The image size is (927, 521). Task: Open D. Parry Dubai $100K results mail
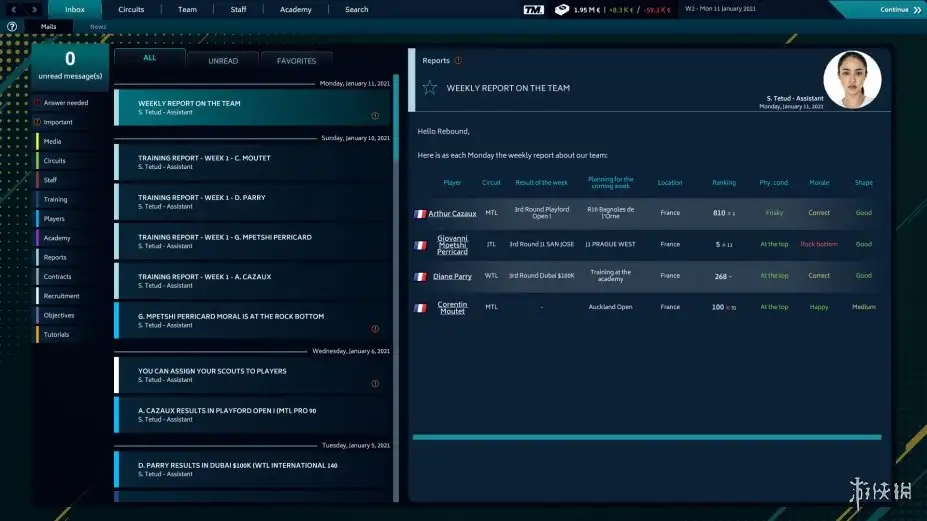pyautogui.click(x=253, y=470)
